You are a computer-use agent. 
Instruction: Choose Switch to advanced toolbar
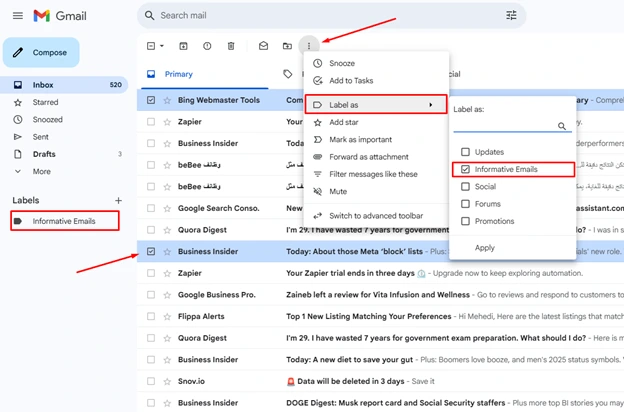pos(376,216)
